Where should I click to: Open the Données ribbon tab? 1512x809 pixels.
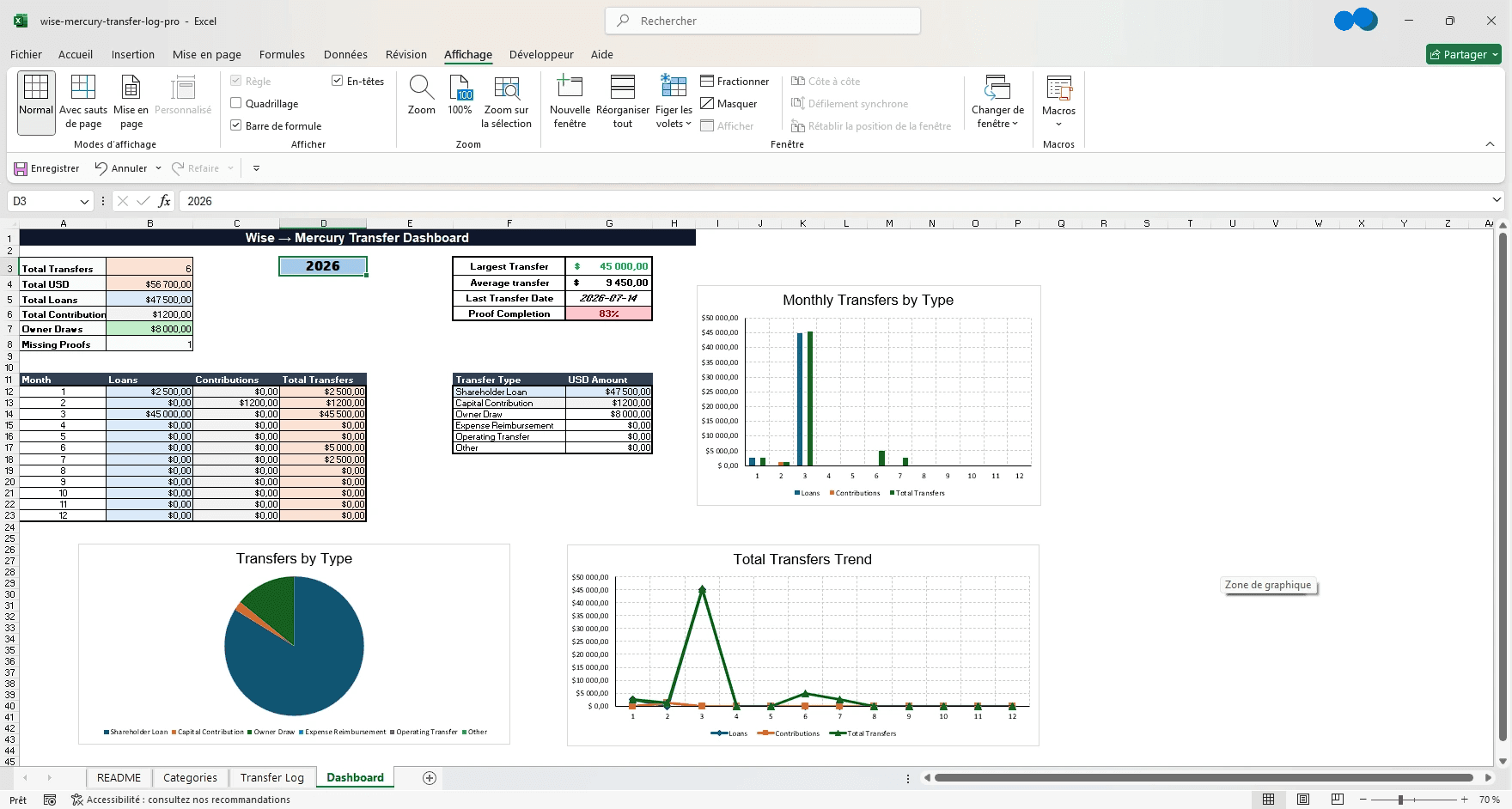click(x=345, y=54)
